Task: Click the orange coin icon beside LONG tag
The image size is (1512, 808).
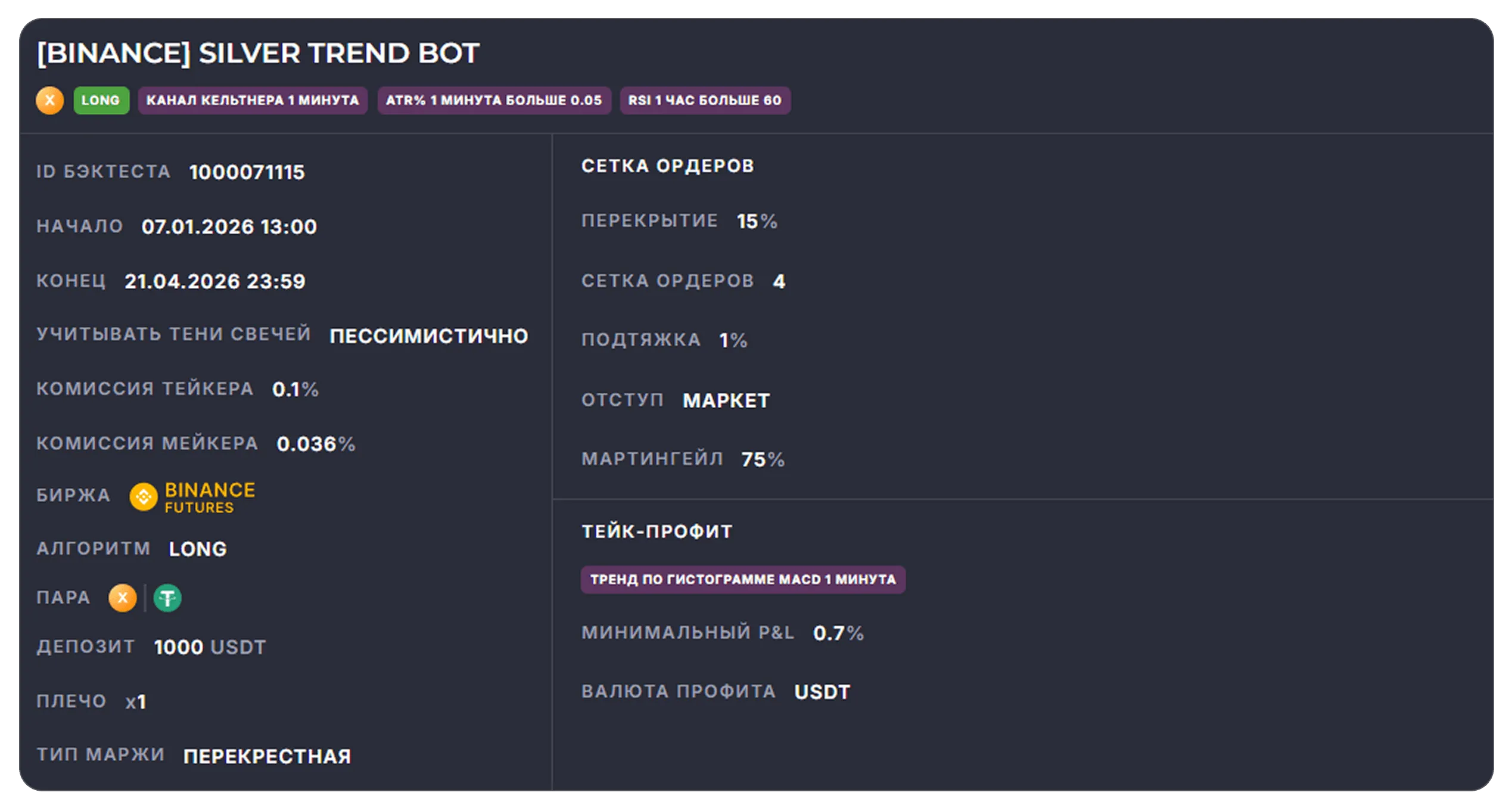Action: (50, 100)
